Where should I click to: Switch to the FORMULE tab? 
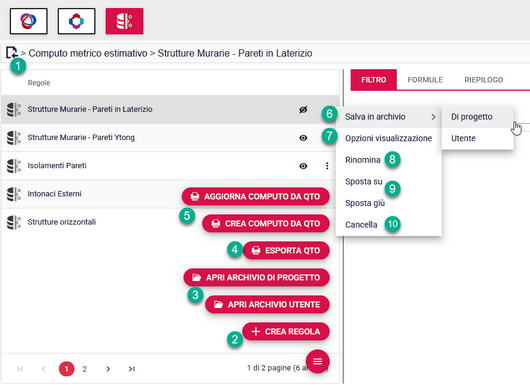point(425,80)
